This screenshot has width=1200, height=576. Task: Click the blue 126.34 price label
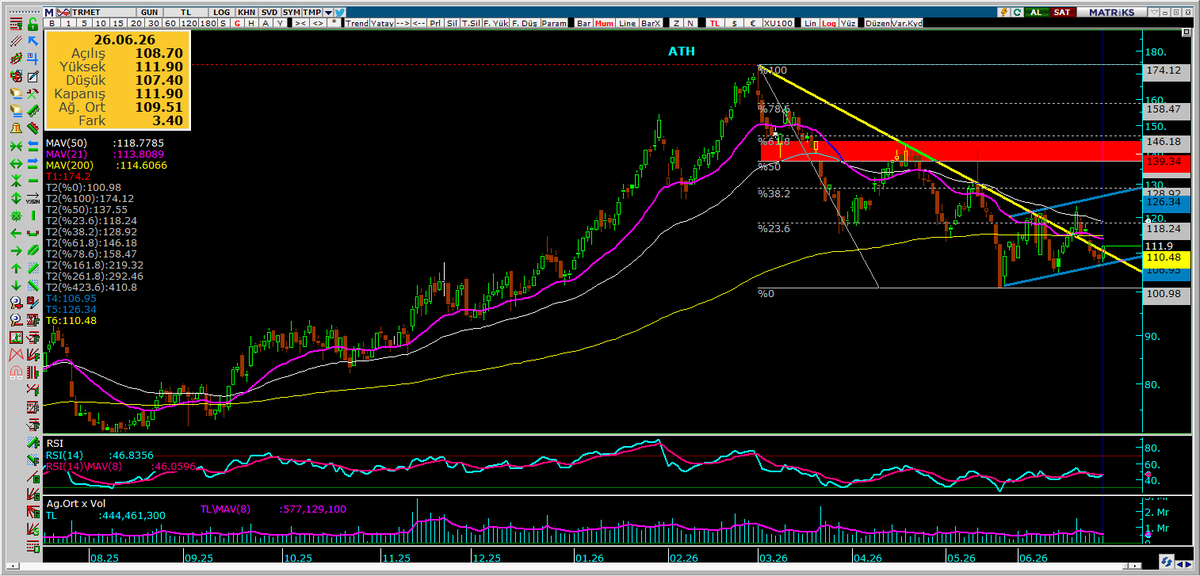[1167, 202]
